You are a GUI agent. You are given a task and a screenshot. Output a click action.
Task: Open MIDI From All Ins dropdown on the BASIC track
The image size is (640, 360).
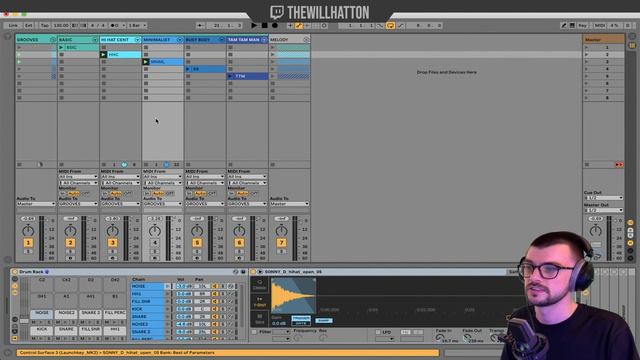(78, 177)
